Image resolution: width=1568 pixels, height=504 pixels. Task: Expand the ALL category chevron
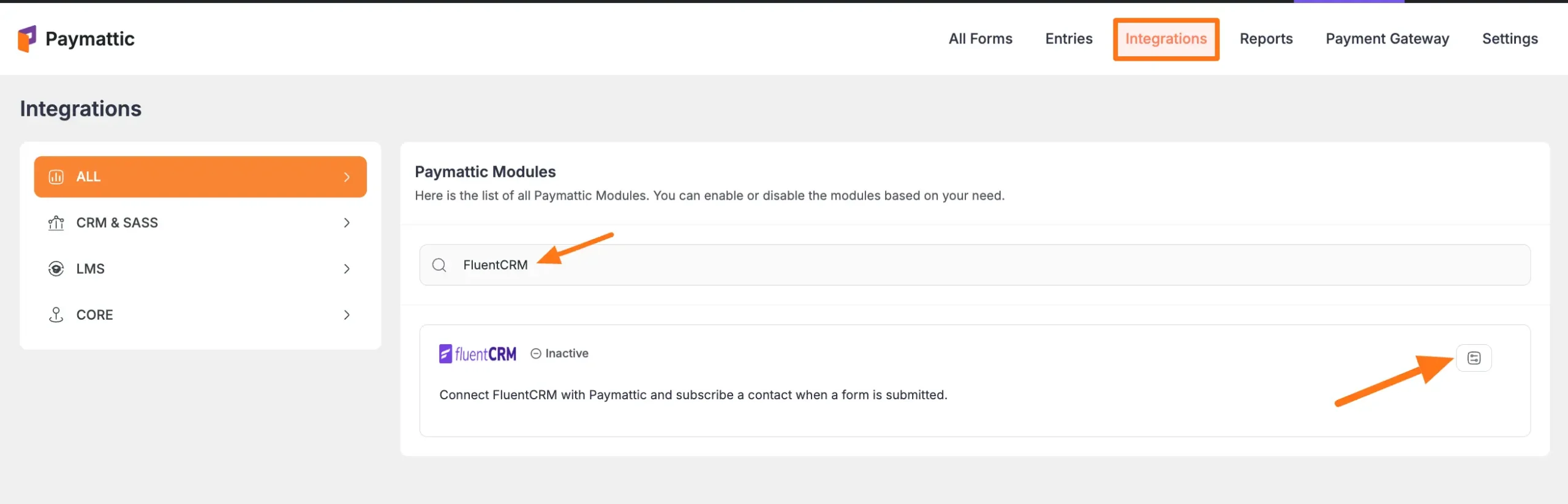coord(347,176)
